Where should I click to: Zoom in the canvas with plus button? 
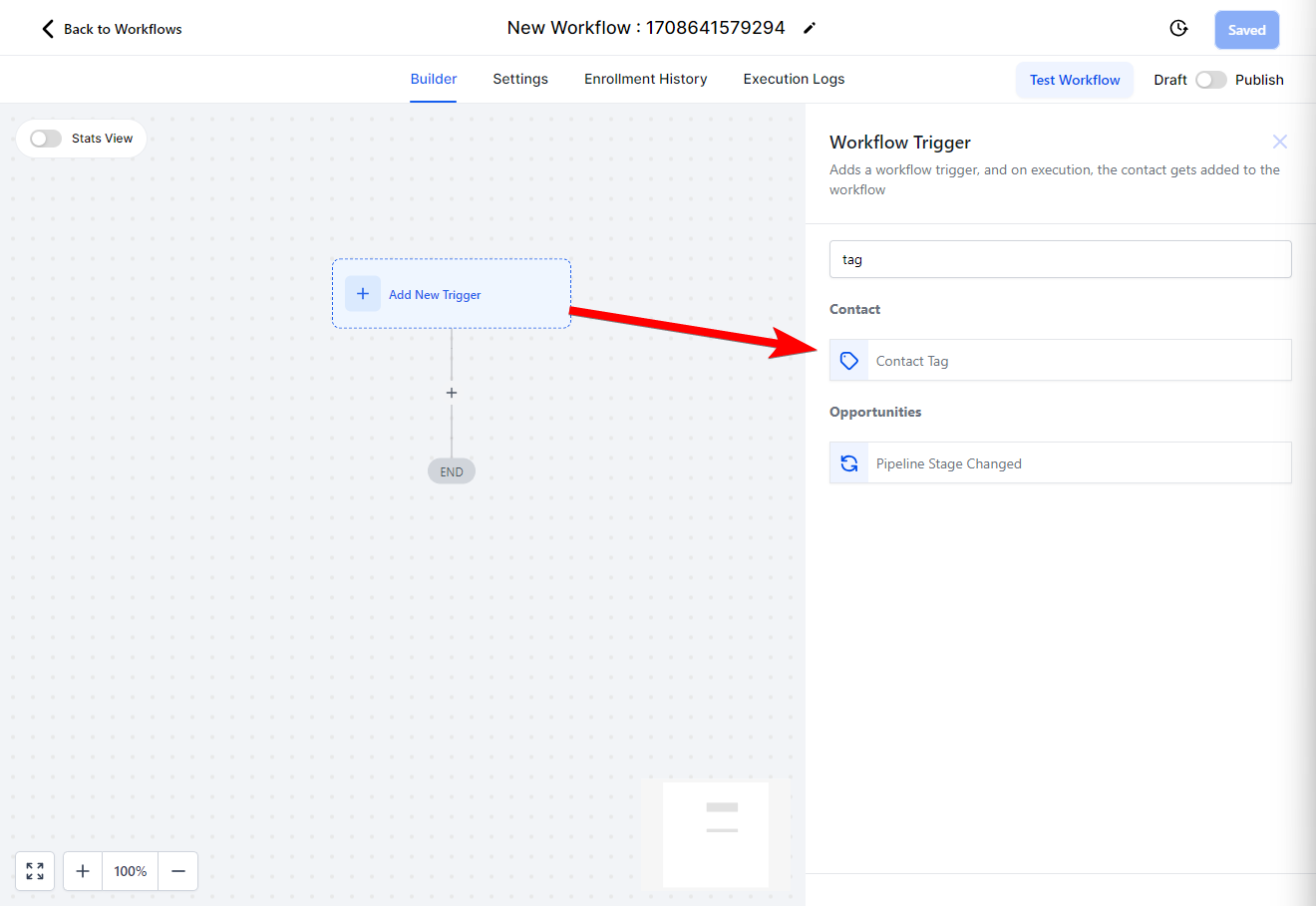[x=83, y=871]
